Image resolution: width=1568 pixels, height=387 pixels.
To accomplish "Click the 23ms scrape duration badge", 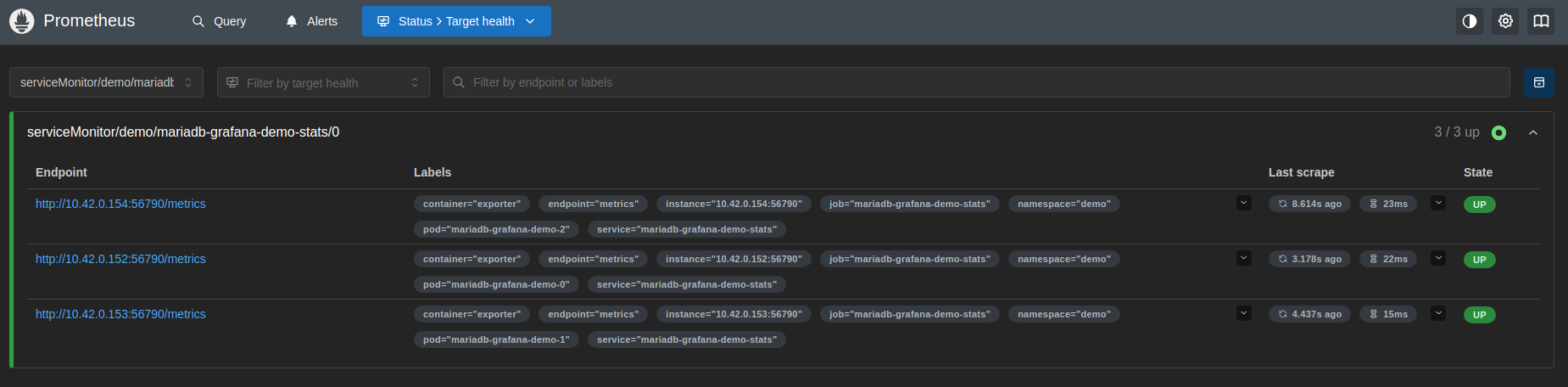I will pyautogui.click(x=1388, y=204).
